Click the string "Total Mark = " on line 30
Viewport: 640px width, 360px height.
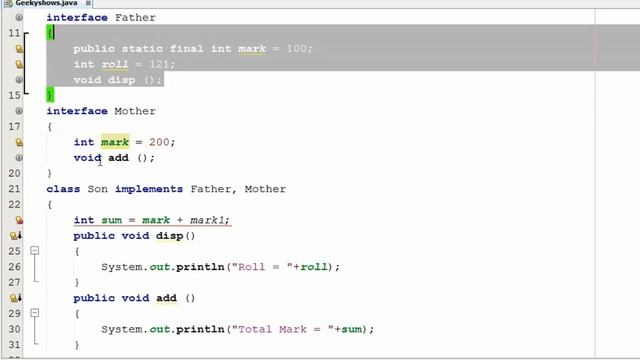click(x=282, y=329)
